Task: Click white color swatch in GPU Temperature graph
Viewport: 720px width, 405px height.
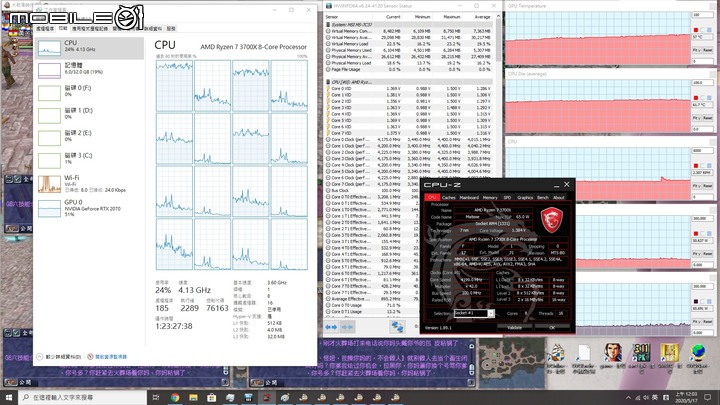Action: [x=703, y=30]
